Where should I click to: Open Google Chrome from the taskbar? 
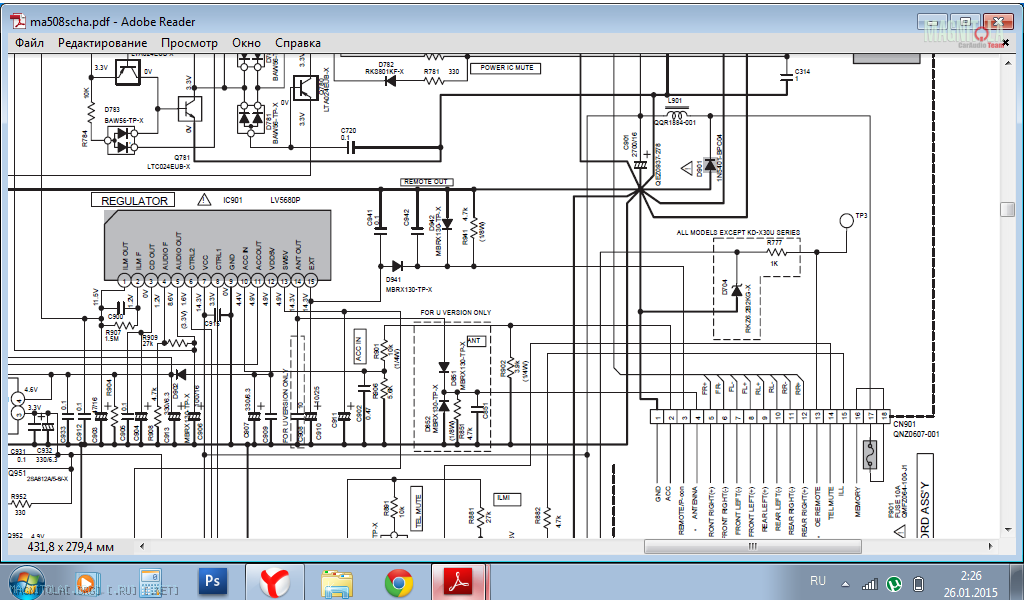click(399, 581)
